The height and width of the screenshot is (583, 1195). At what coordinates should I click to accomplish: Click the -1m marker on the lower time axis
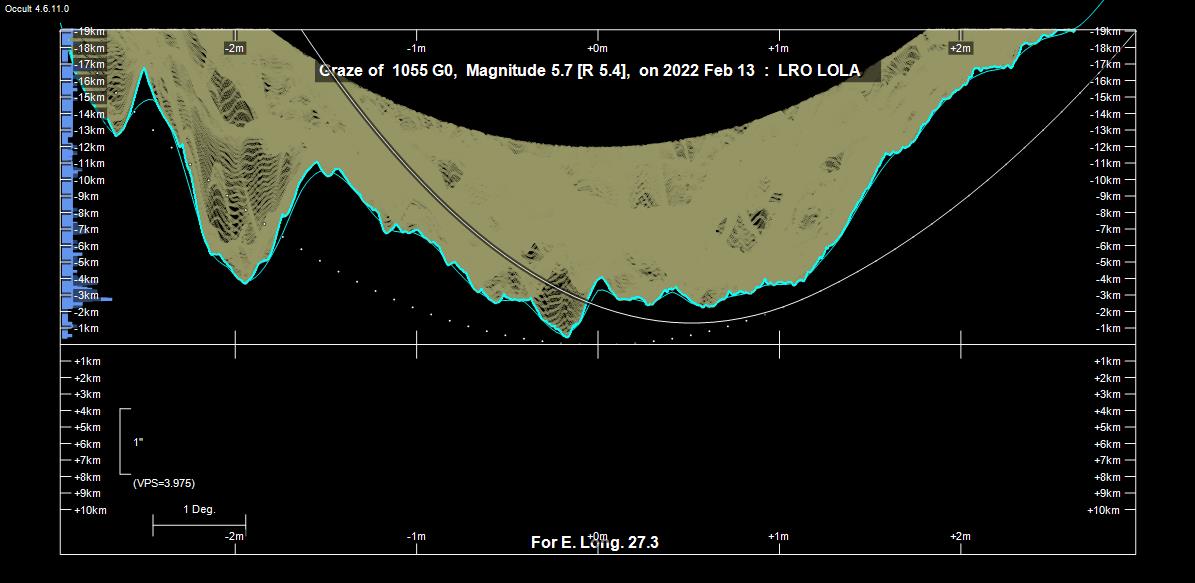tap(416, 537)
